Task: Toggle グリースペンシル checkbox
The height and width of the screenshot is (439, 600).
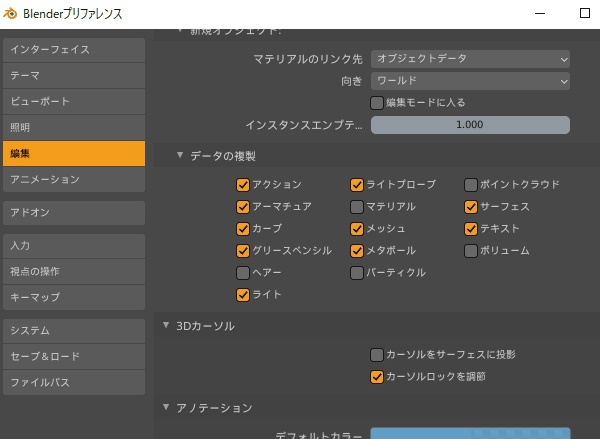Action: point(243,251)
